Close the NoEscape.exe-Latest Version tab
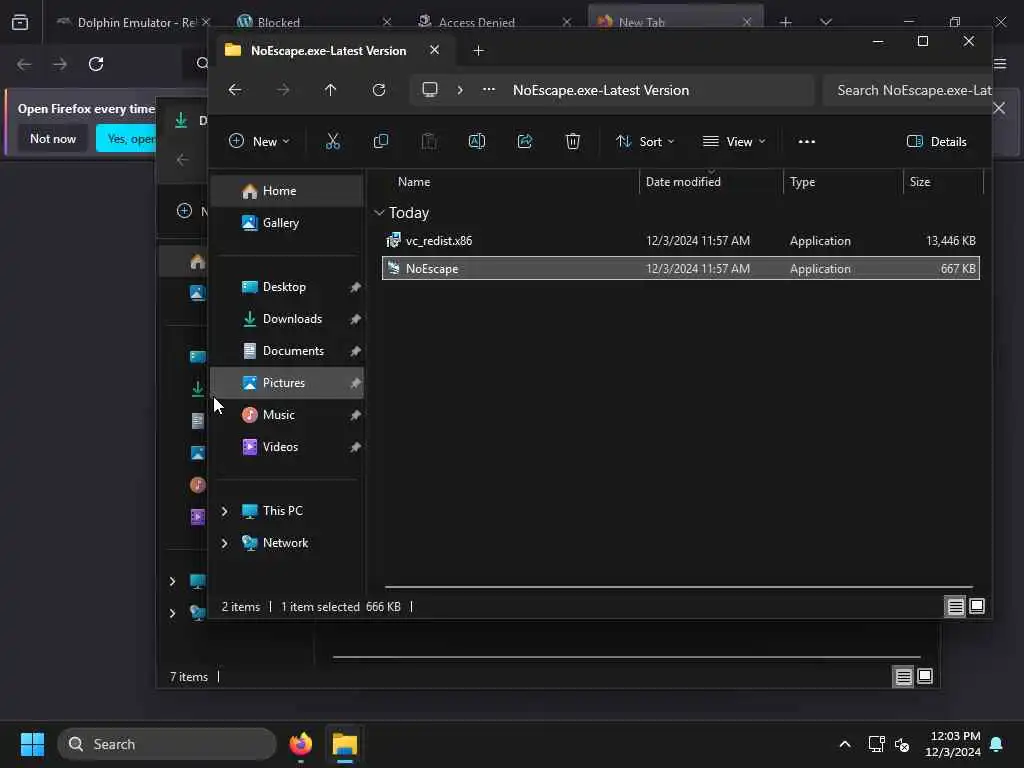This screenshot has height=768, width=1024. (434, 50)
